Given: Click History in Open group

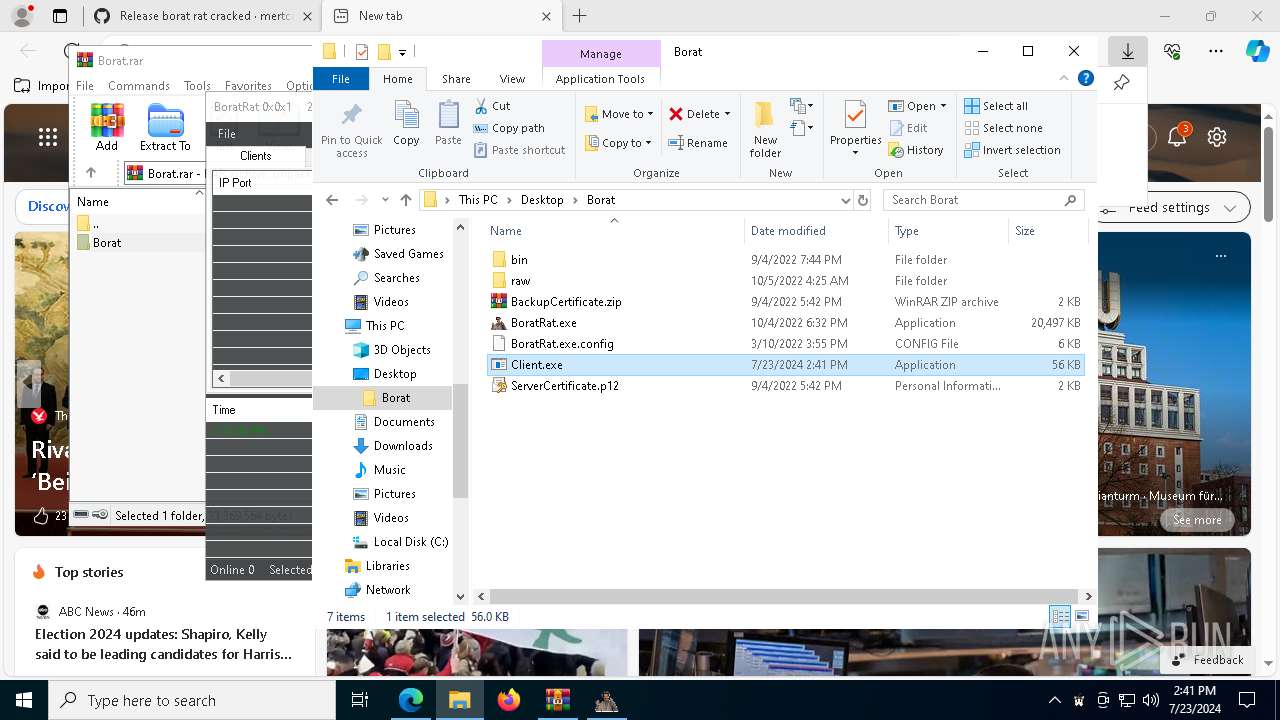Looking at the screenshot, I should point(915,150).
